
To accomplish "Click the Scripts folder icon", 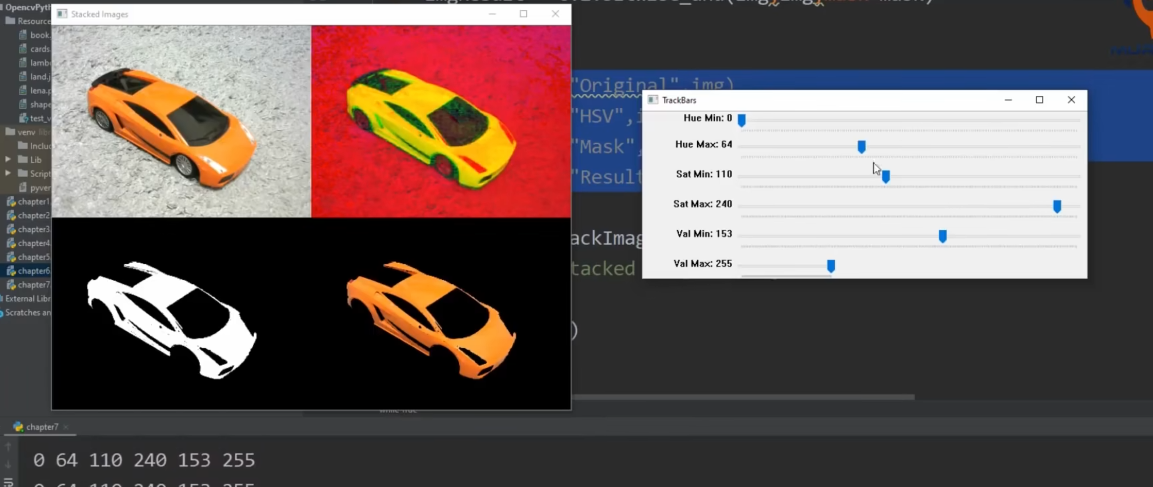I will click(x=22, y=174).
